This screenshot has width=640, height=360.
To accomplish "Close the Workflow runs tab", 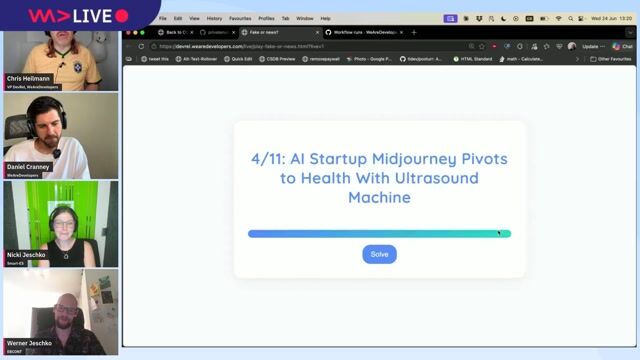I will [x=401, y=32].
